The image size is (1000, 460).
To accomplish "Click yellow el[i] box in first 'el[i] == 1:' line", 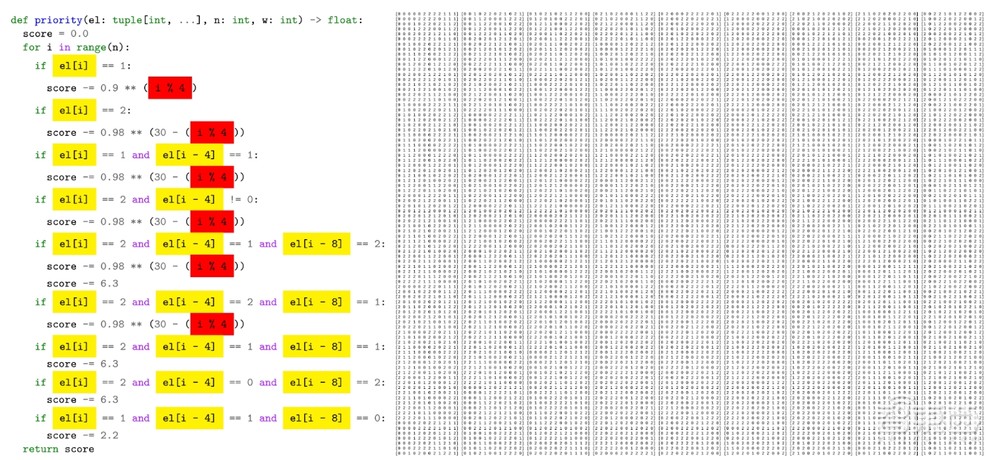I will coord(74,66).
